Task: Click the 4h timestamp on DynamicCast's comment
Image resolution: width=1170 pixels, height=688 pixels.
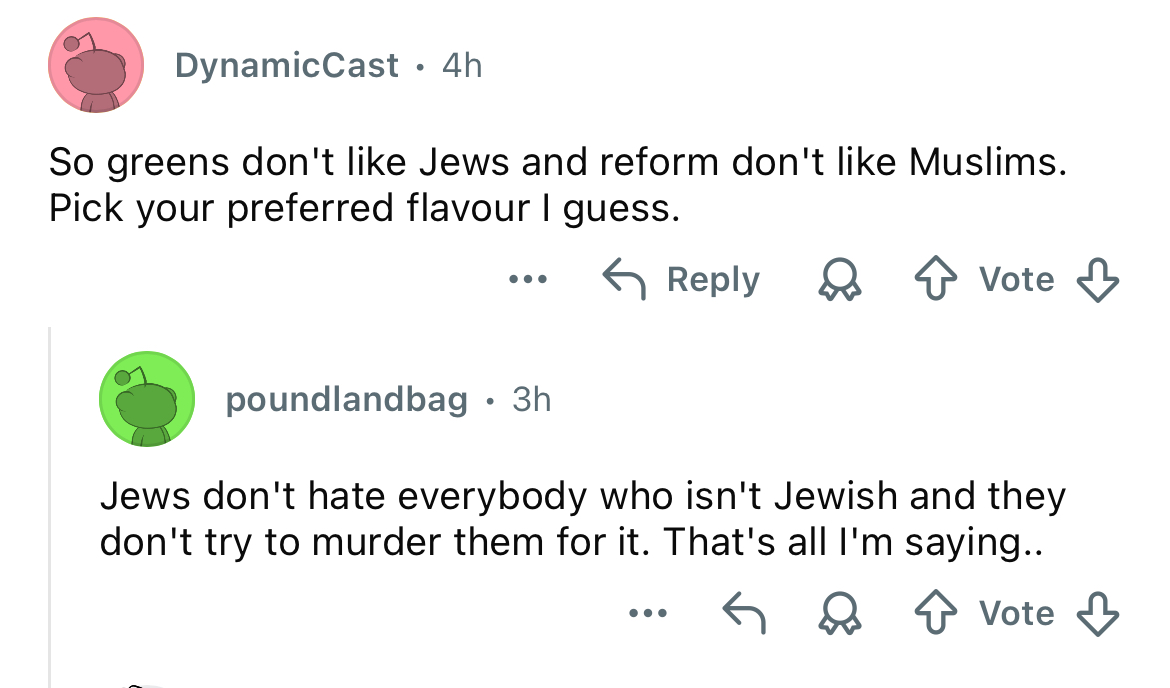Action: (x=461, y=66)
